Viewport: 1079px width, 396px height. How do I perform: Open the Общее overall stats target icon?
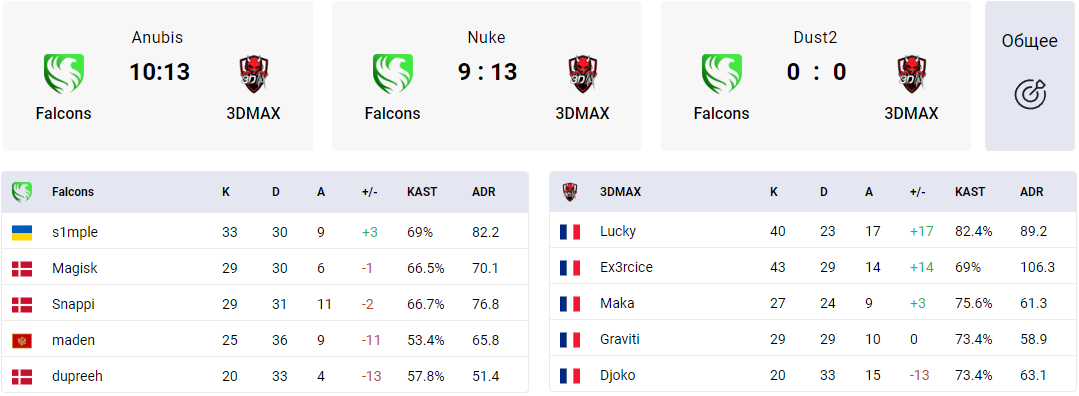(1029, 94)
